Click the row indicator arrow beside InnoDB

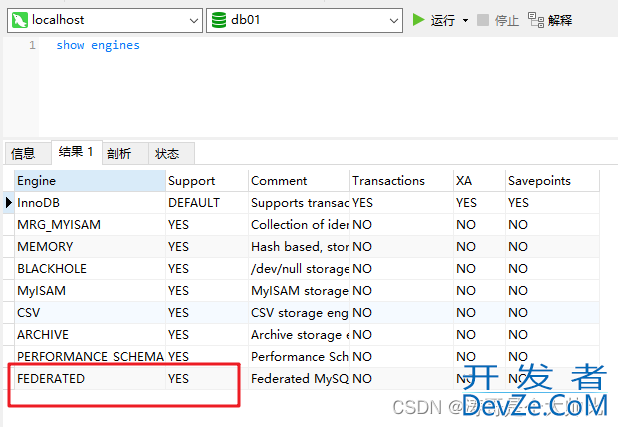coord(9,203)
